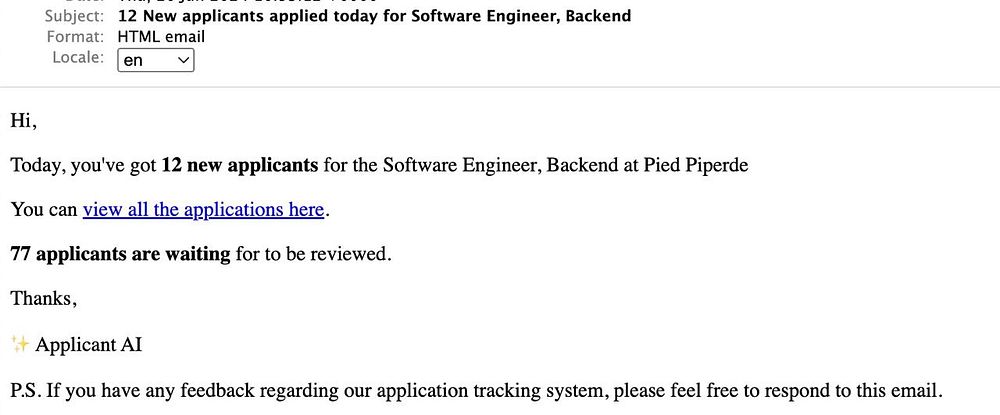1000x415 pixels.
Task: Click the 'Format:' field label
Action: click(75, 37)
